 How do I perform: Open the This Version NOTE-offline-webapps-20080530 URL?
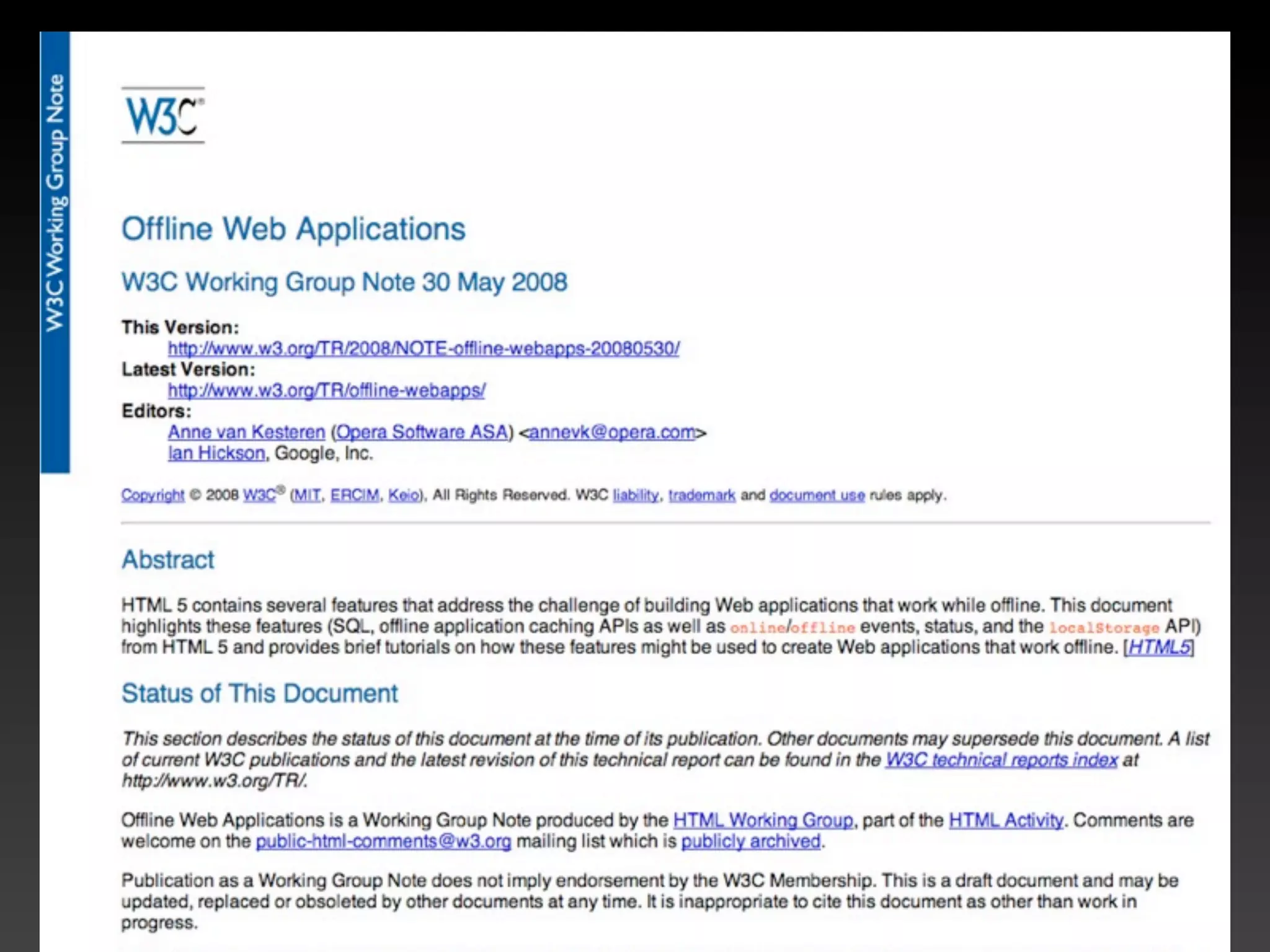(424, 348)
